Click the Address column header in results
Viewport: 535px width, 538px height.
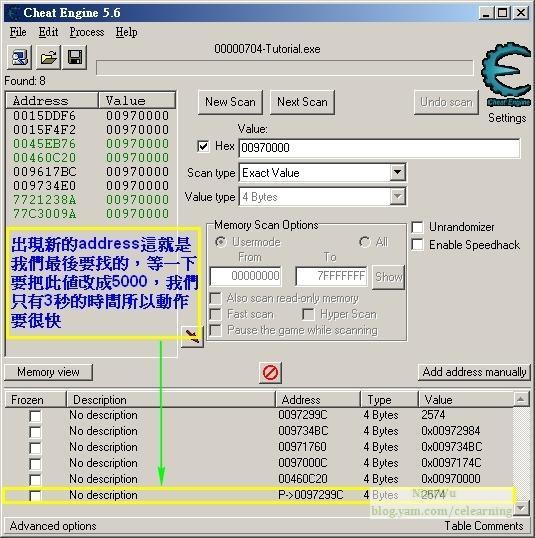coord(52,101)
